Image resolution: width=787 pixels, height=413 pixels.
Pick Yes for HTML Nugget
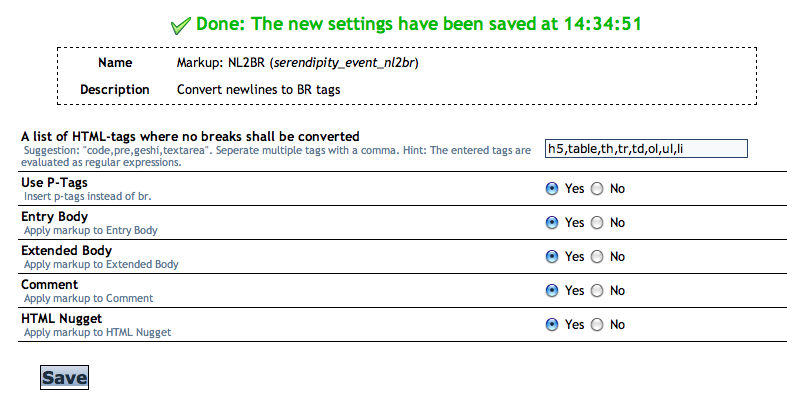point(552,324)
